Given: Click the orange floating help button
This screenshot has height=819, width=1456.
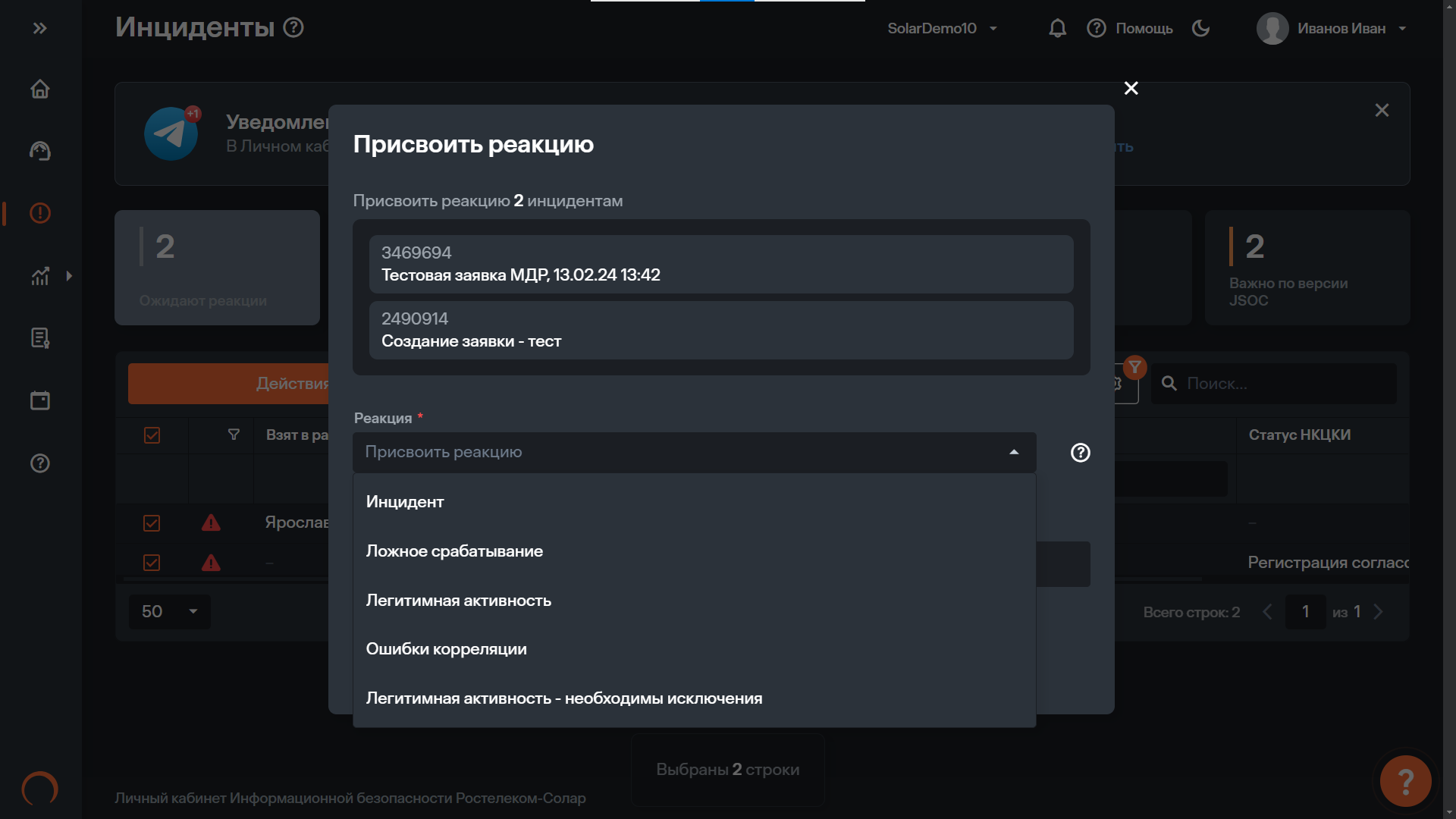Looking at the screenshot, I should click(1405, 781).
